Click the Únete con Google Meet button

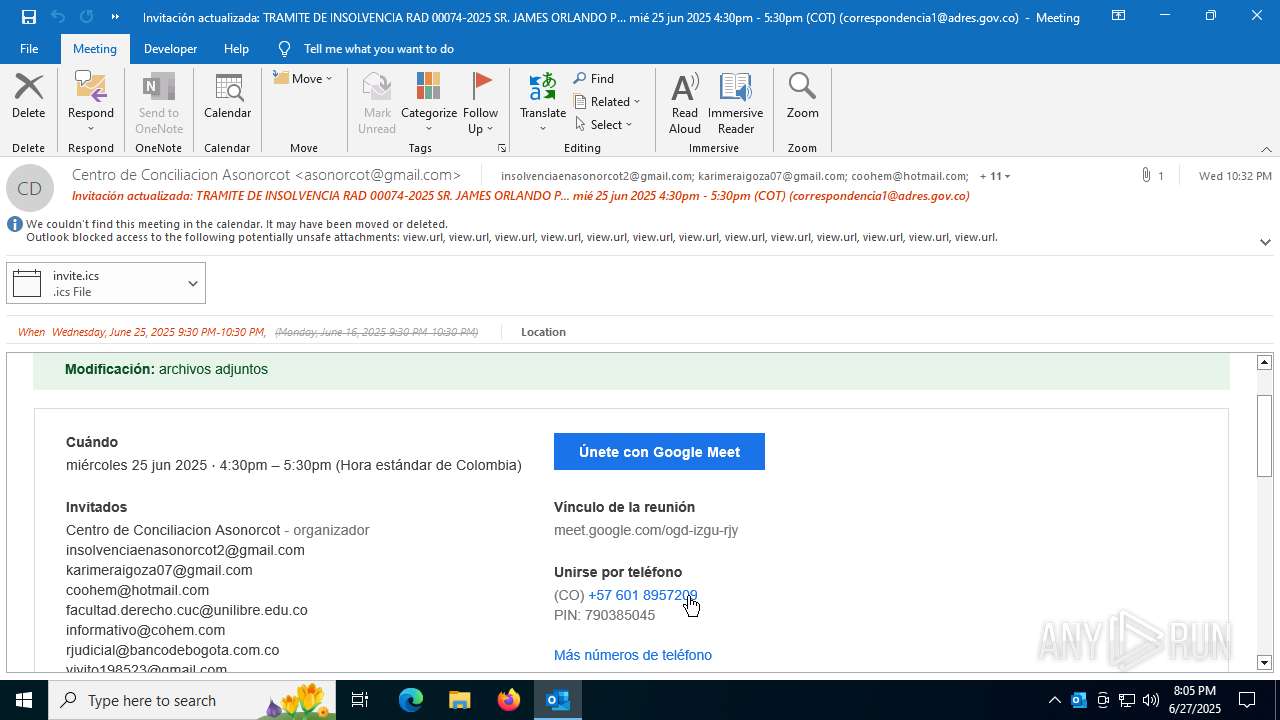pyautogui.click(x=659, y=452)
